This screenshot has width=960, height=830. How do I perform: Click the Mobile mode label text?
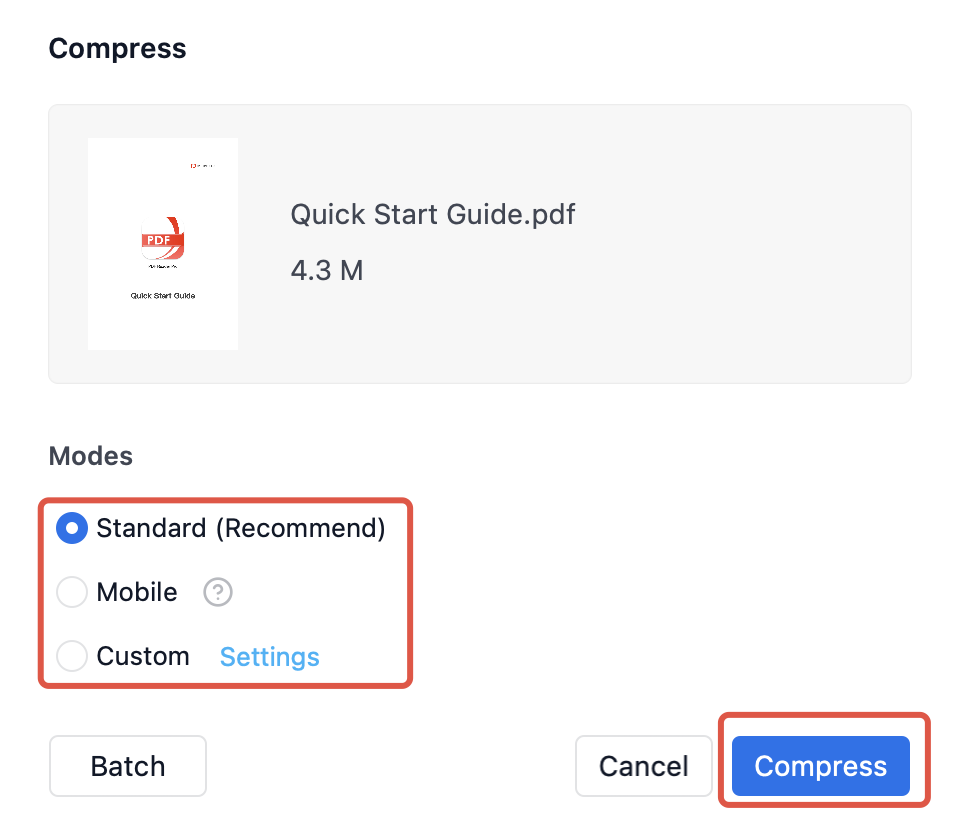(x=137, y=593)
